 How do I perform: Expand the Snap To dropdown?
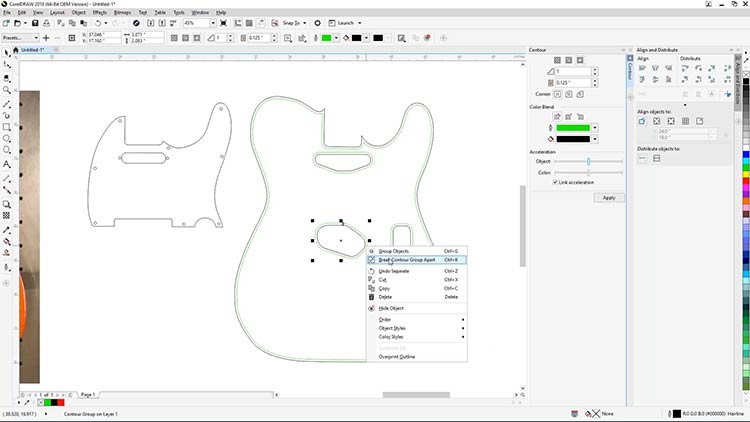click(305, 23)
